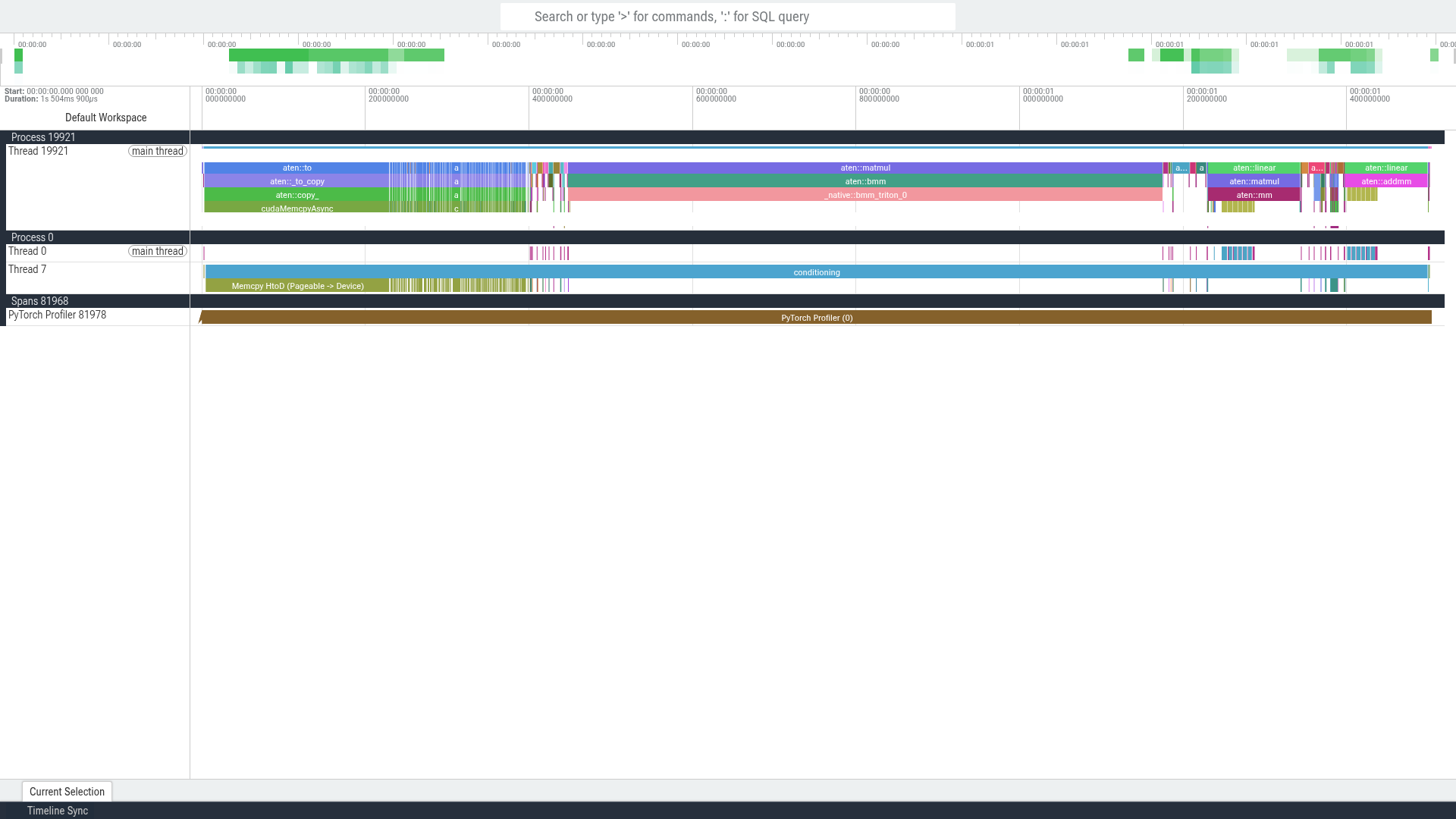Select the PyTorch Profiler 81978 track label
Screen dimensions: 1456x819
tap(57, 315)
